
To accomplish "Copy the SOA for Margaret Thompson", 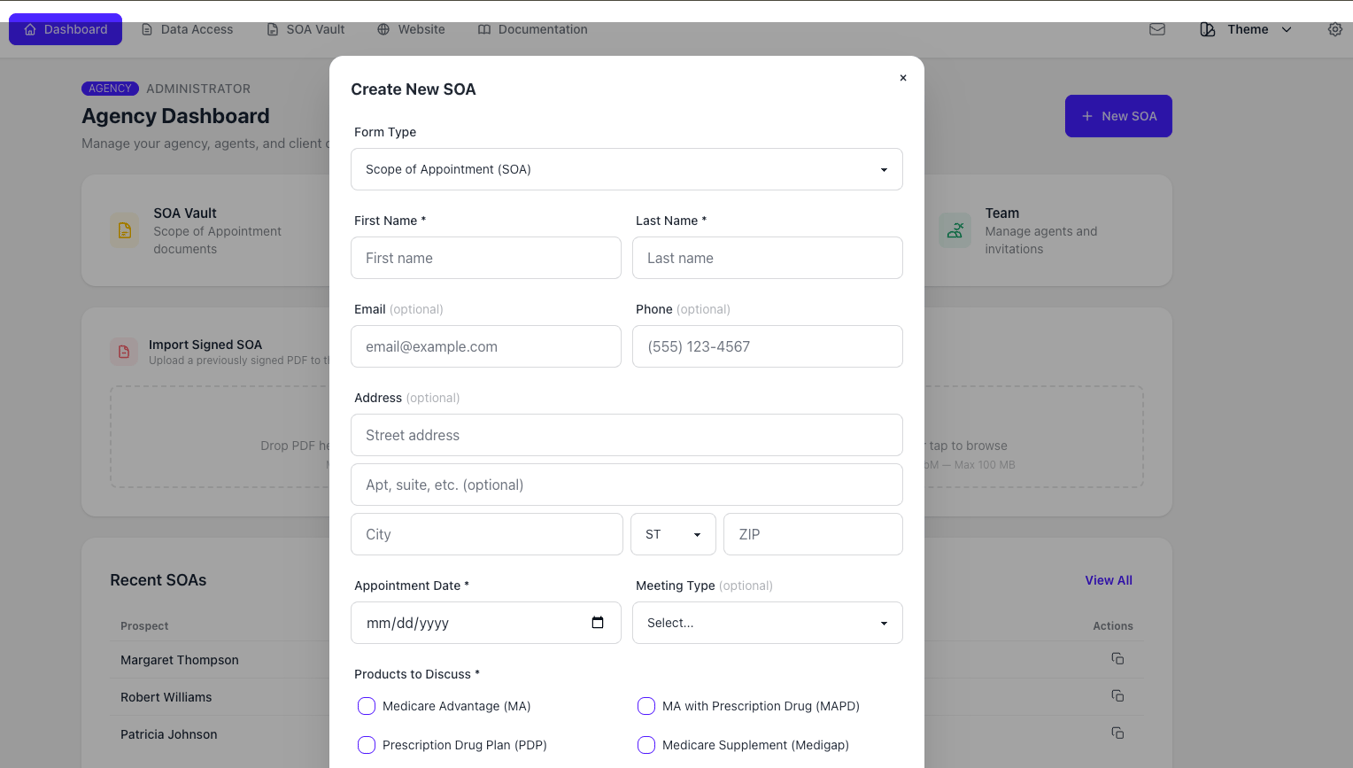I will pyautogui.click(x=1117, y=659).
